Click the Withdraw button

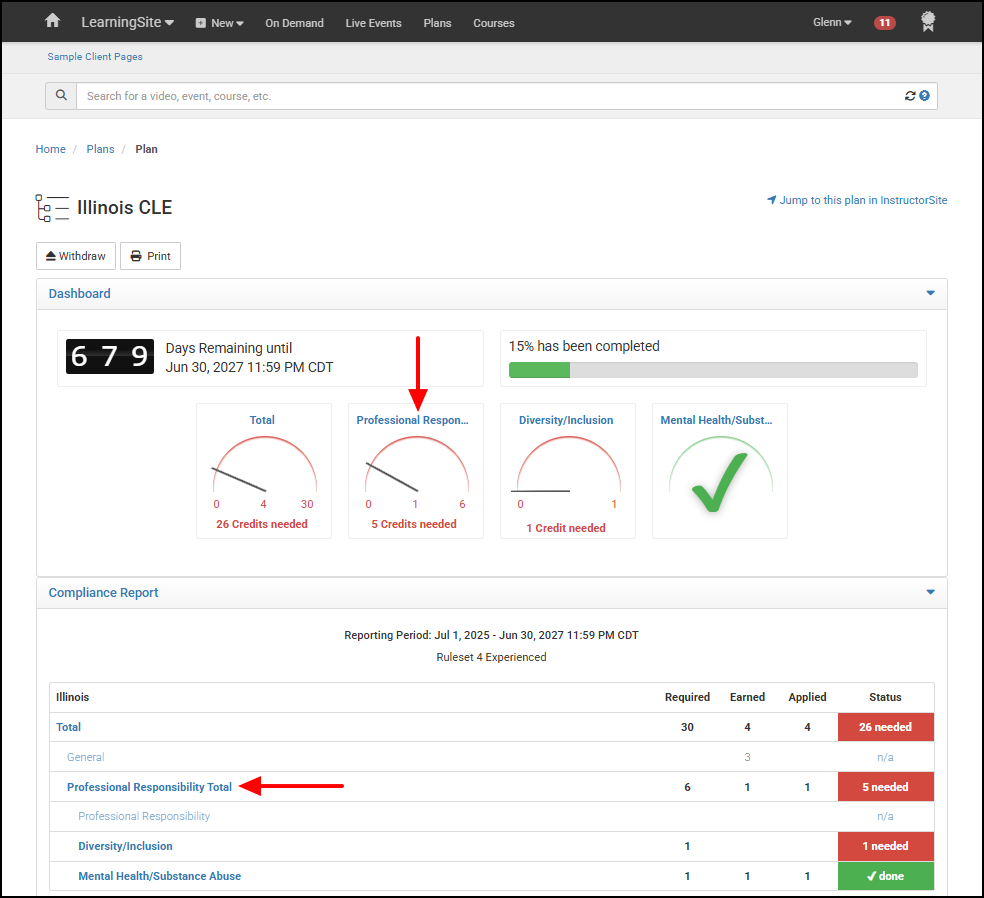(76, 256)
